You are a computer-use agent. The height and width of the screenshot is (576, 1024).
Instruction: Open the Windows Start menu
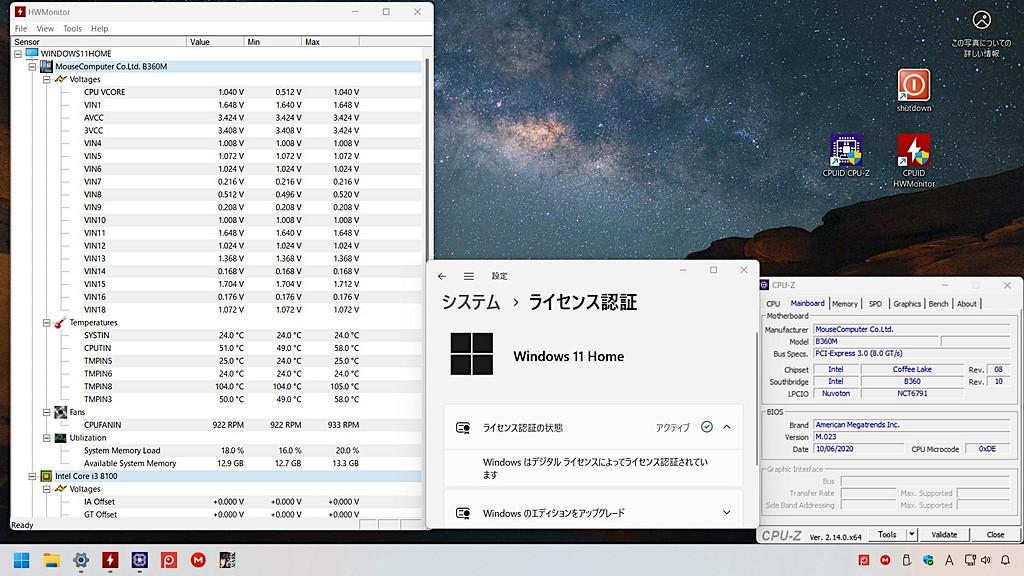(22, 560)
